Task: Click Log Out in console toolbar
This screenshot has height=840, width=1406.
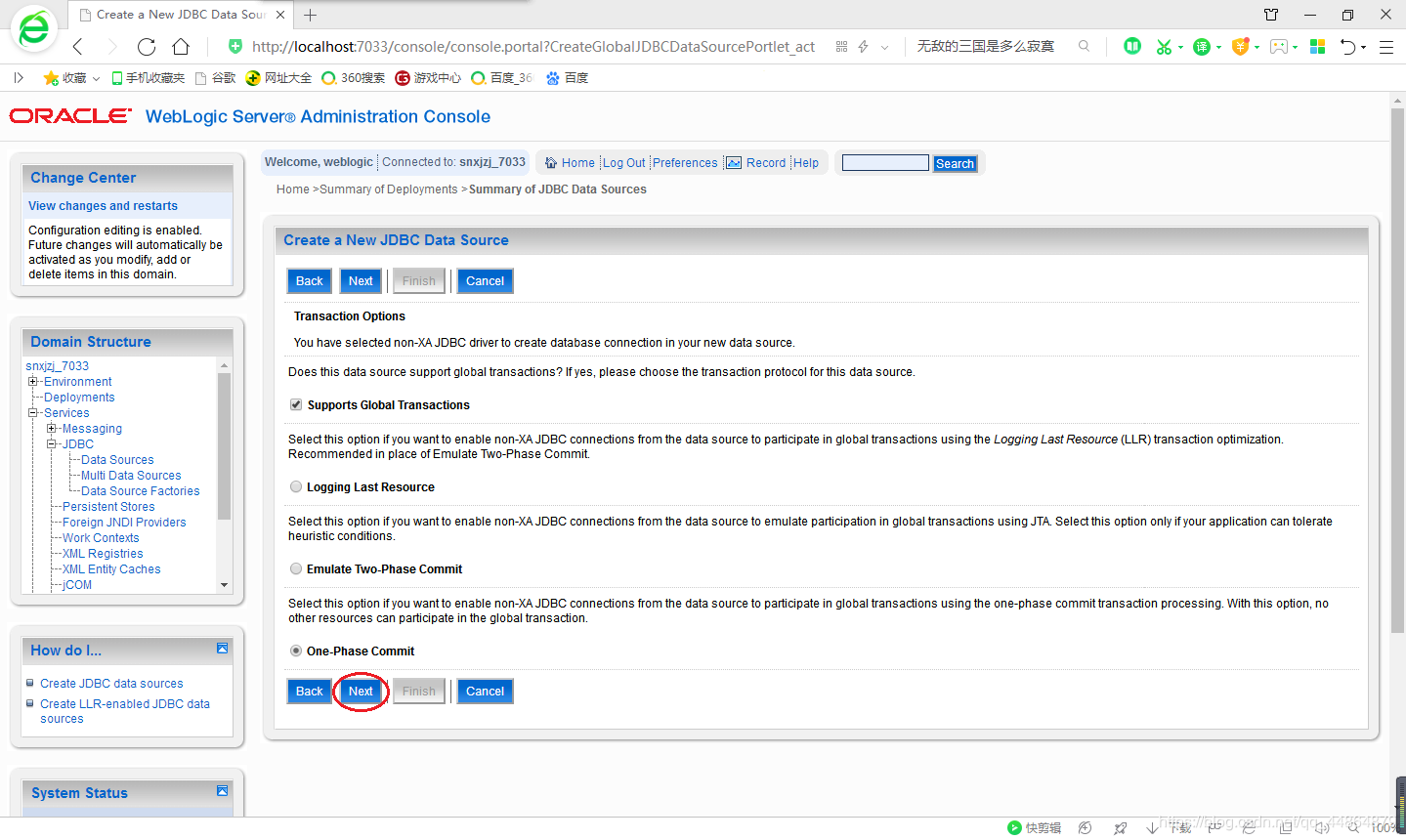Action: click(x=624, y=163)
